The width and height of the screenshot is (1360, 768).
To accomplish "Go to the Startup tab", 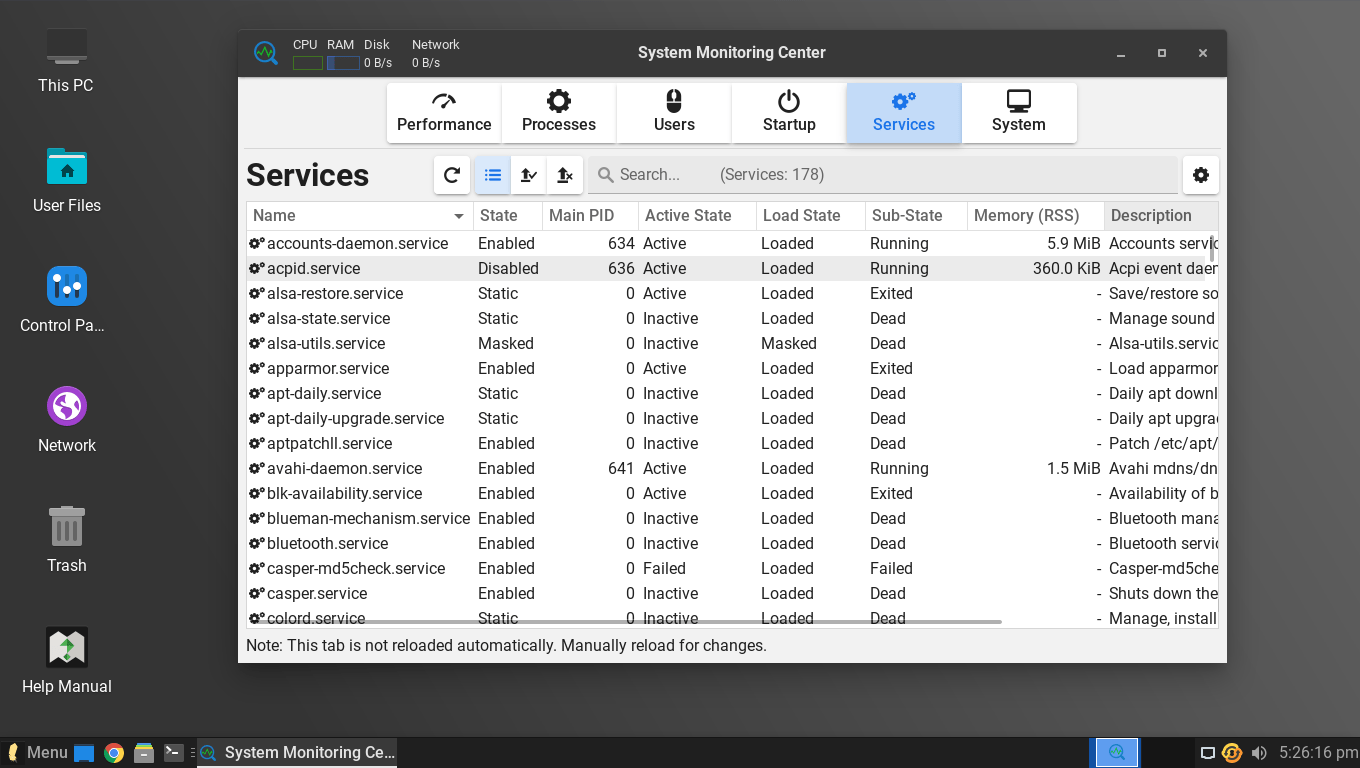I will [x=789, y=113].
